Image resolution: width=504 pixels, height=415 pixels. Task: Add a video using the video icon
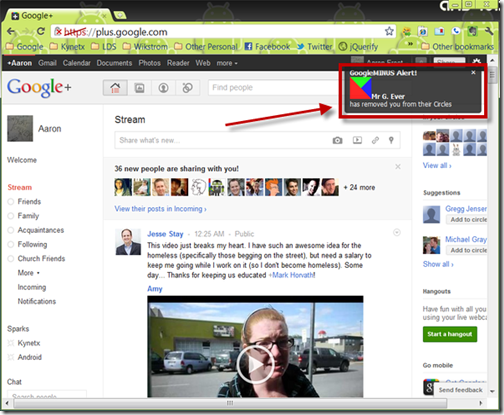(x=357, y=140)
